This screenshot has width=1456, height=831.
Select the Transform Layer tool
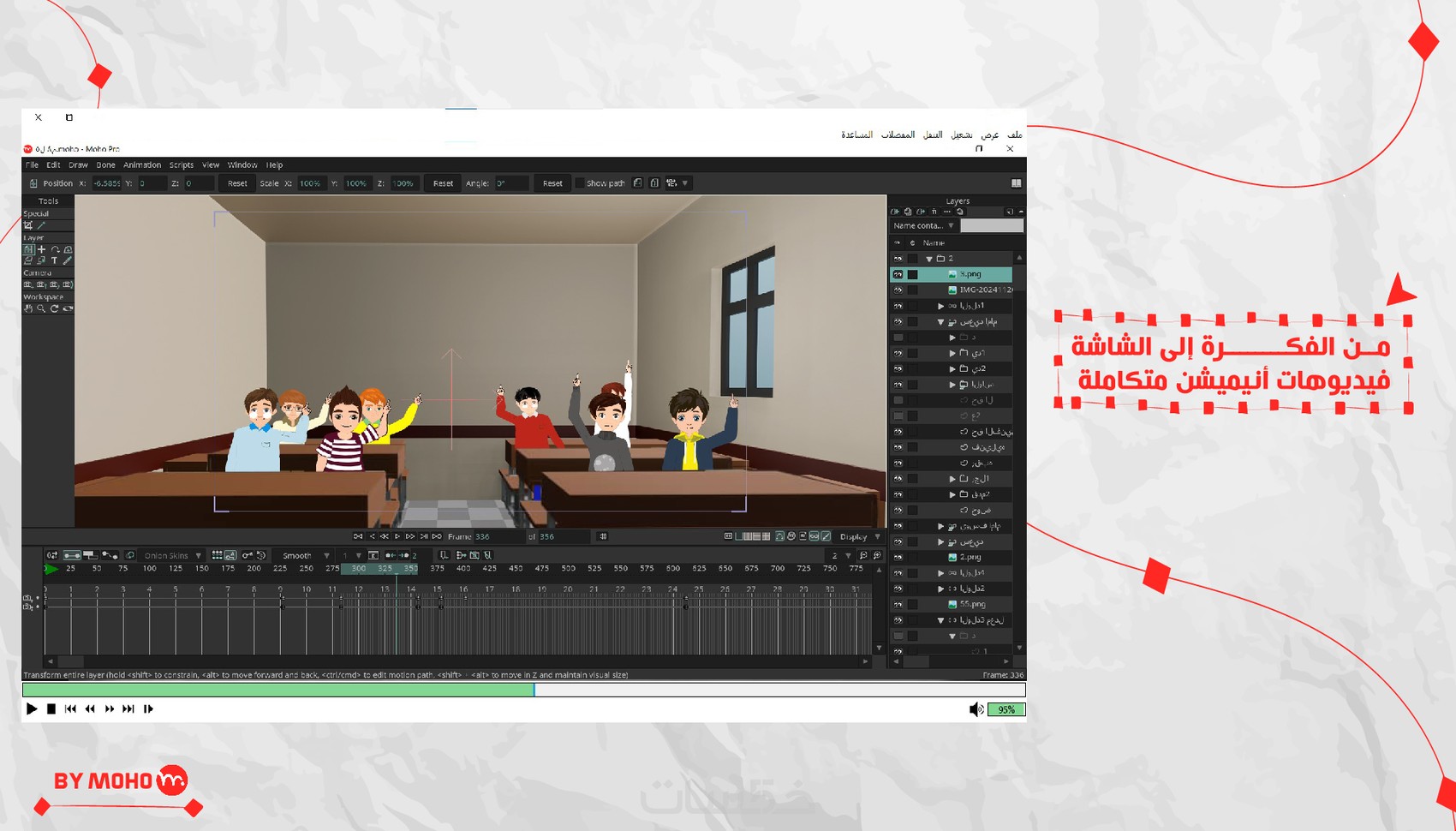tap(28, 249)
